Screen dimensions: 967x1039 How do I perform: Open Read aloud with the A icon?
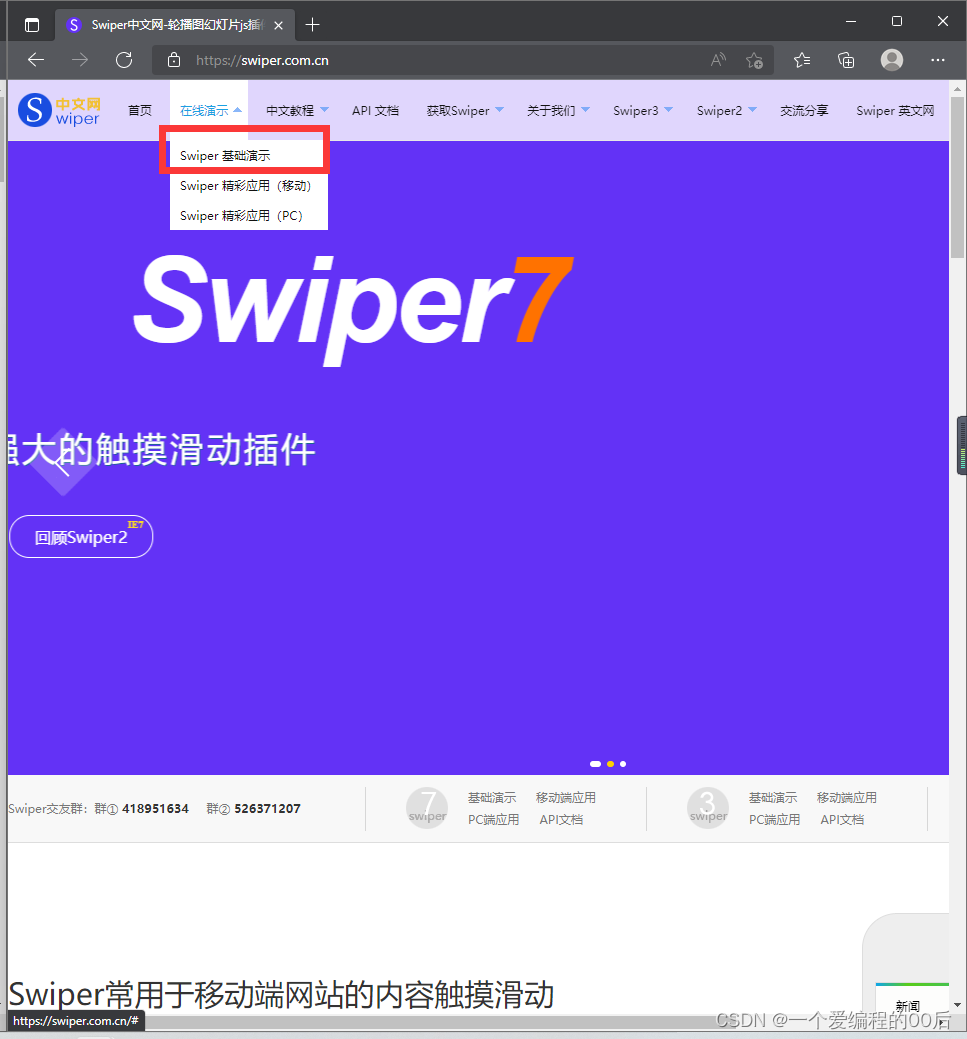coord(717,60)
